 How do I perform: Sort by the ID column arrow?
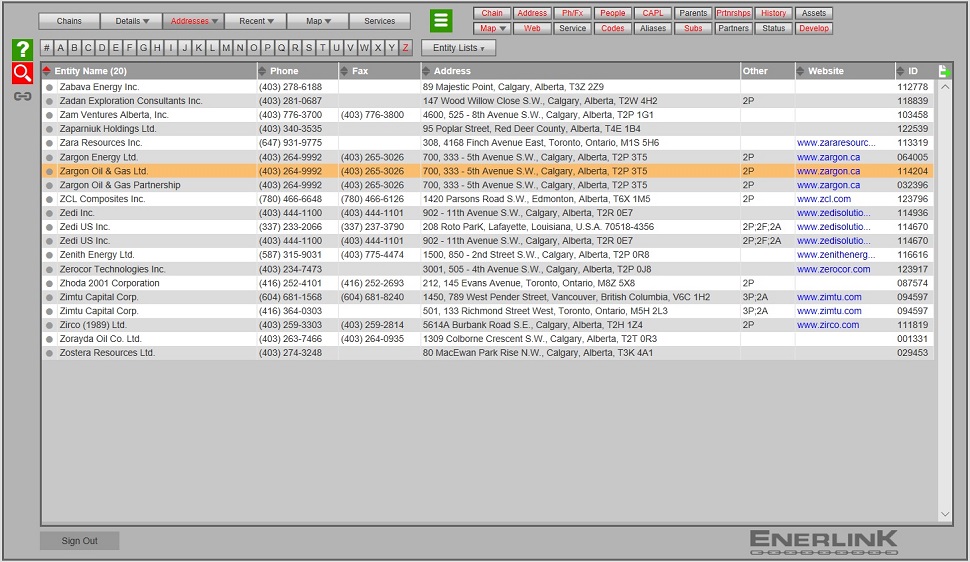900,71
